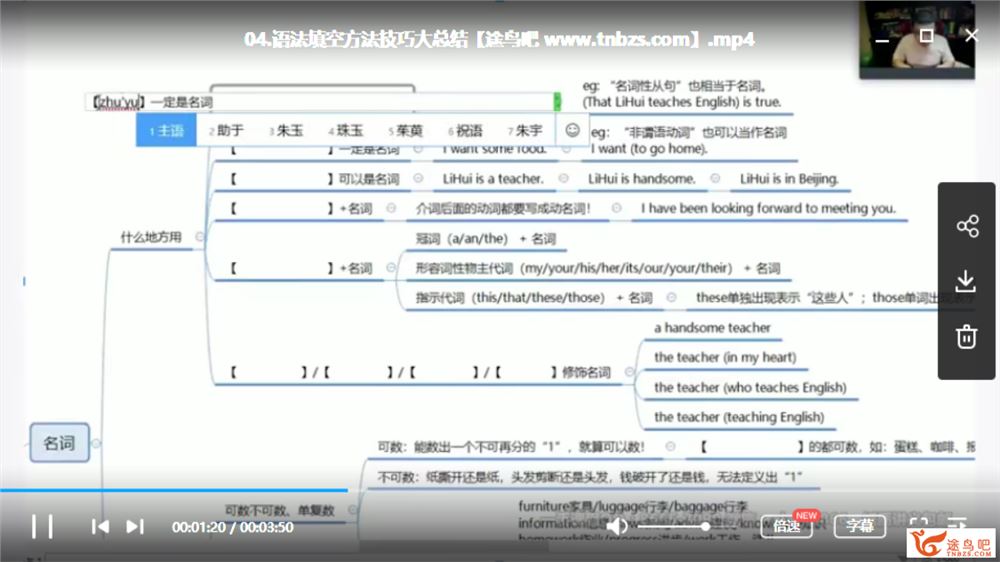1000x562 pixels.
Task: Open the emoji smiley in IME bar
Action: point(572,130)
